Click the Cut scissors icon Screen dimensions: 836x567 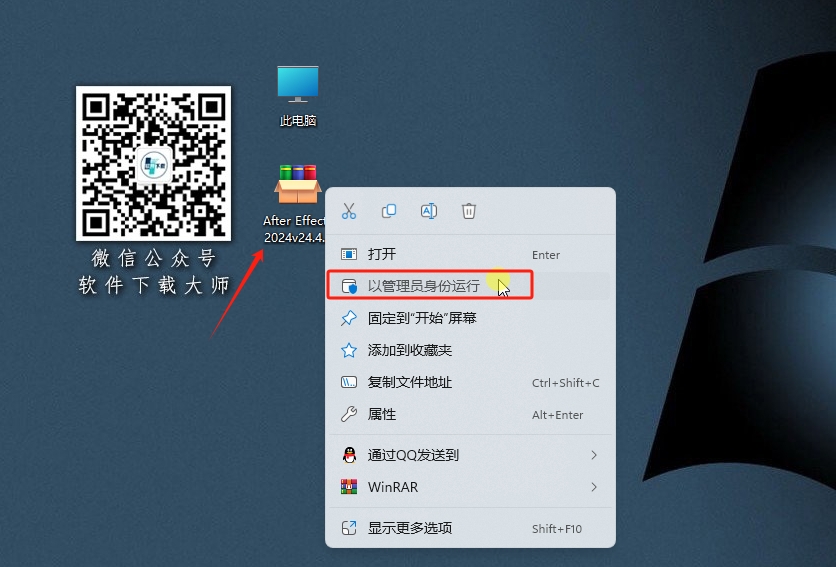point(349,211)
